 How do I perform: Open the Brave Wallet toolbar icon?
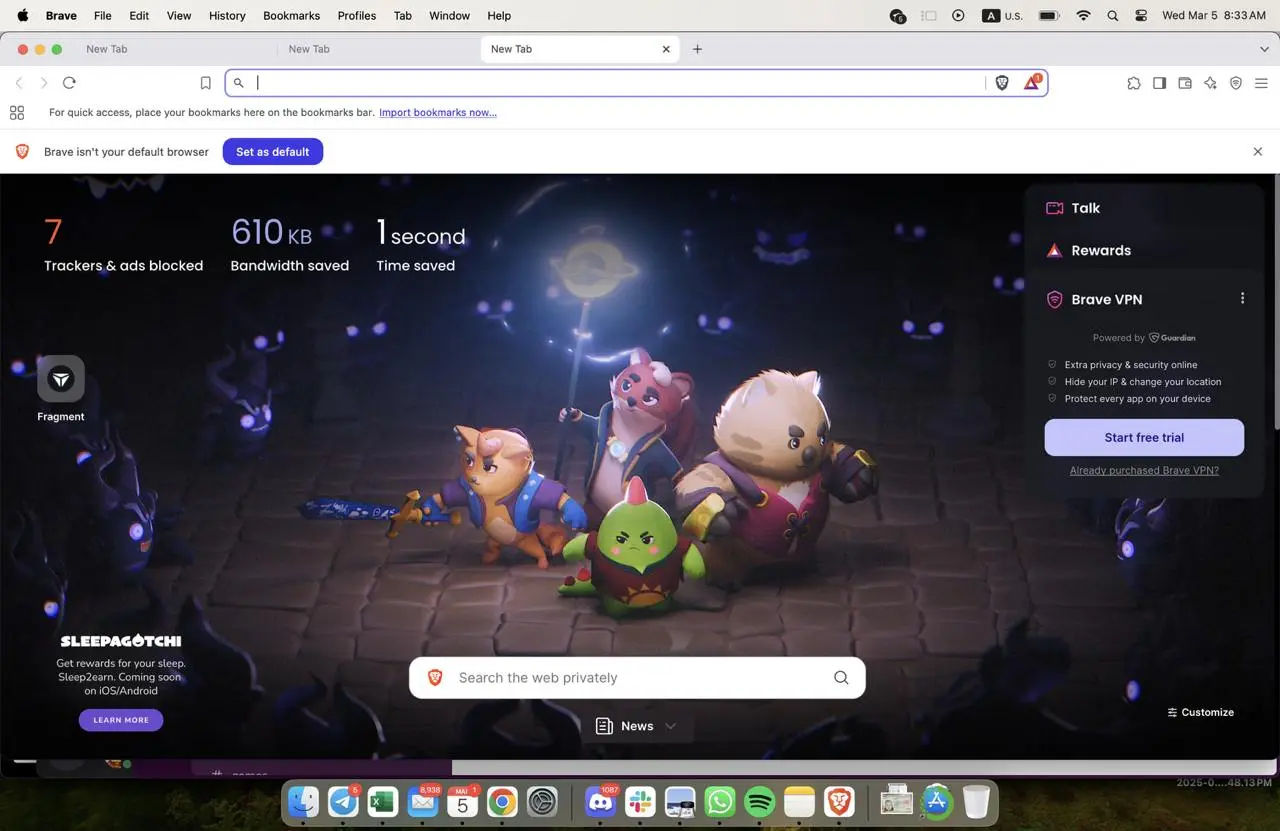tap(1185, 83)
